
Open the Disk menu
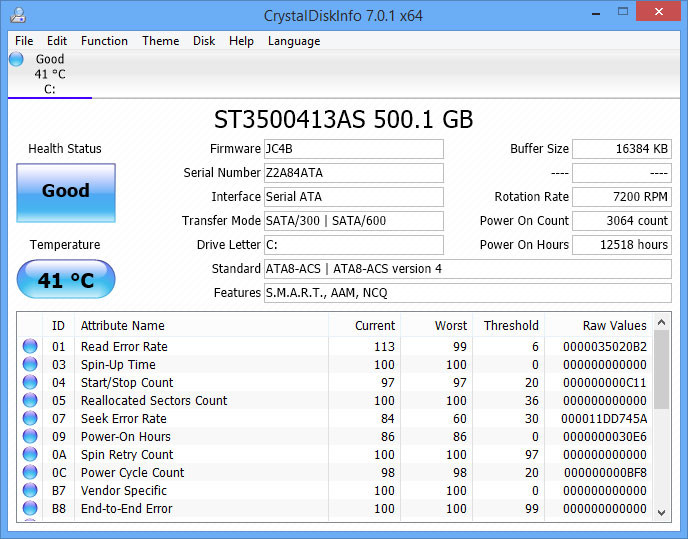coord(204,41)
